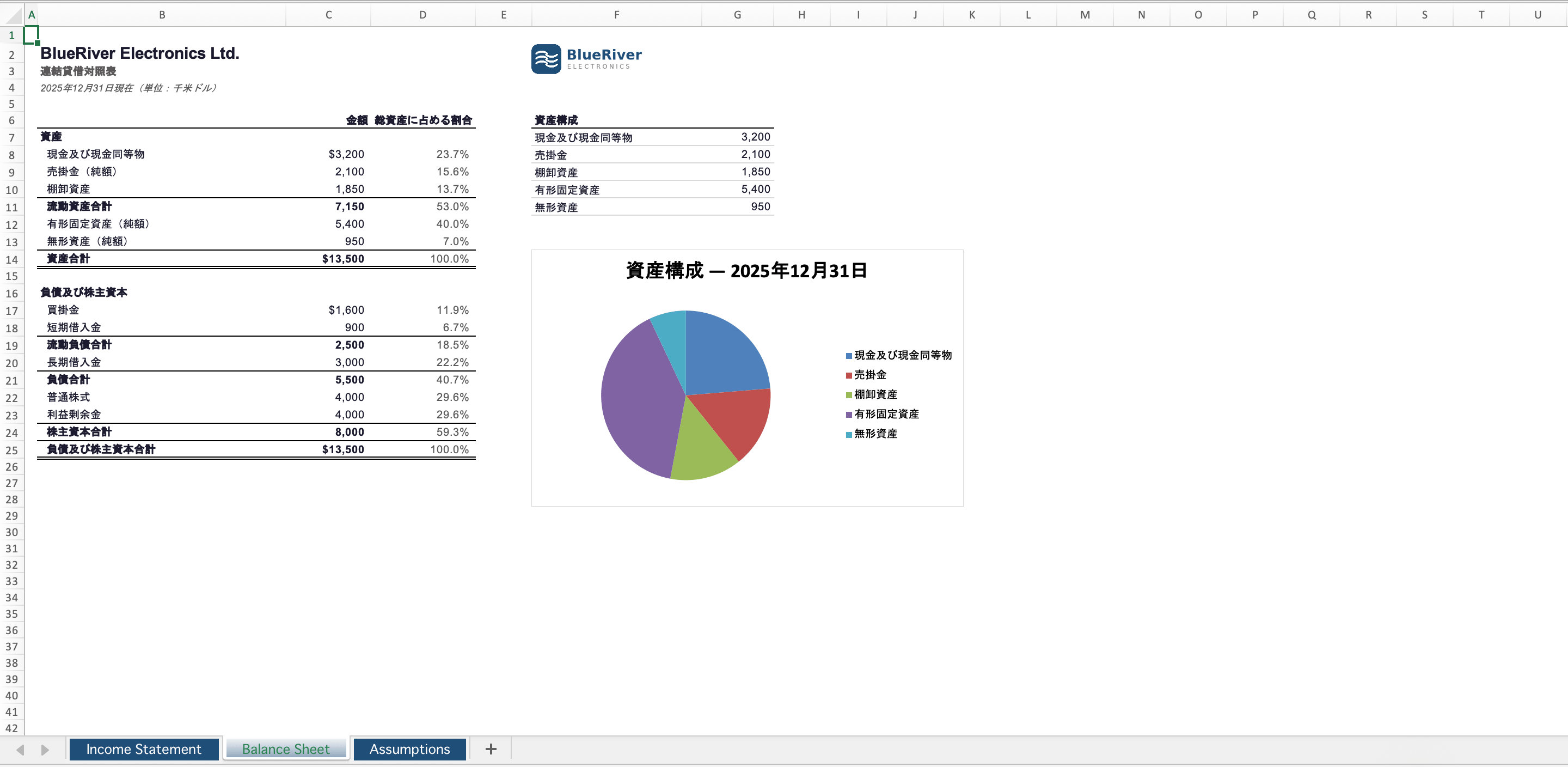Click the 8,000 株主資本合計 amount

(x=350, y=432)
